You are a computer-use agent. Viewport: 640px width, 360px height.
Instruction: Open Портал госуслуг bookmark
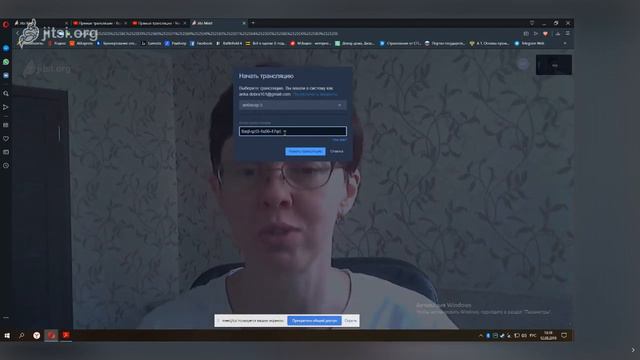click(445, 43)
